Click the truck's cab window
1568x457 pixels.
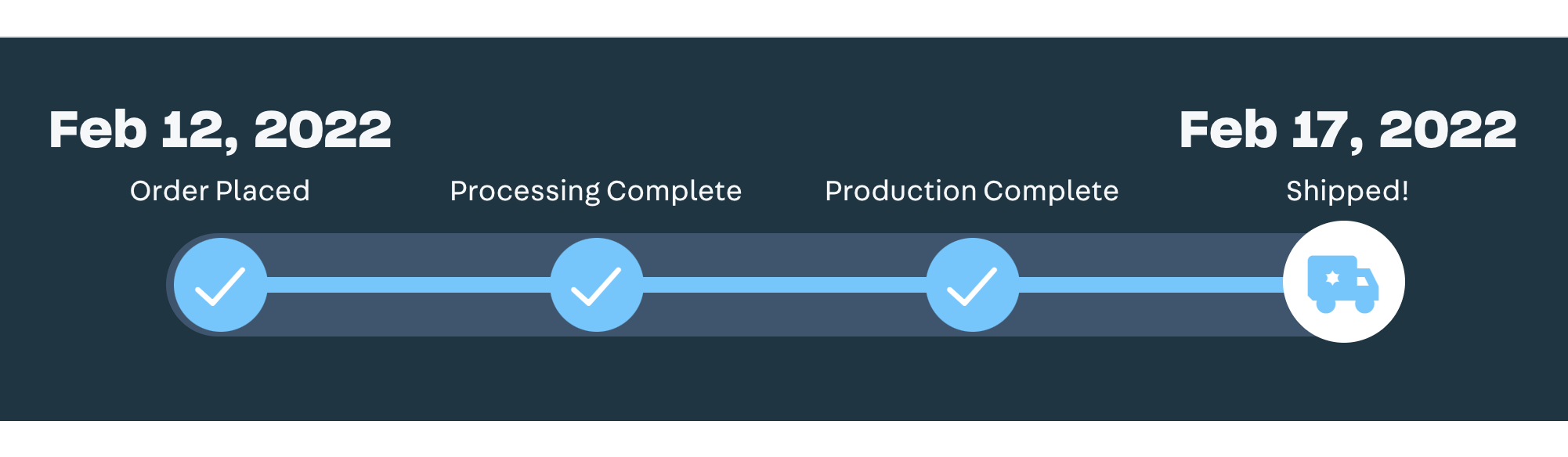coord(1364,280)
